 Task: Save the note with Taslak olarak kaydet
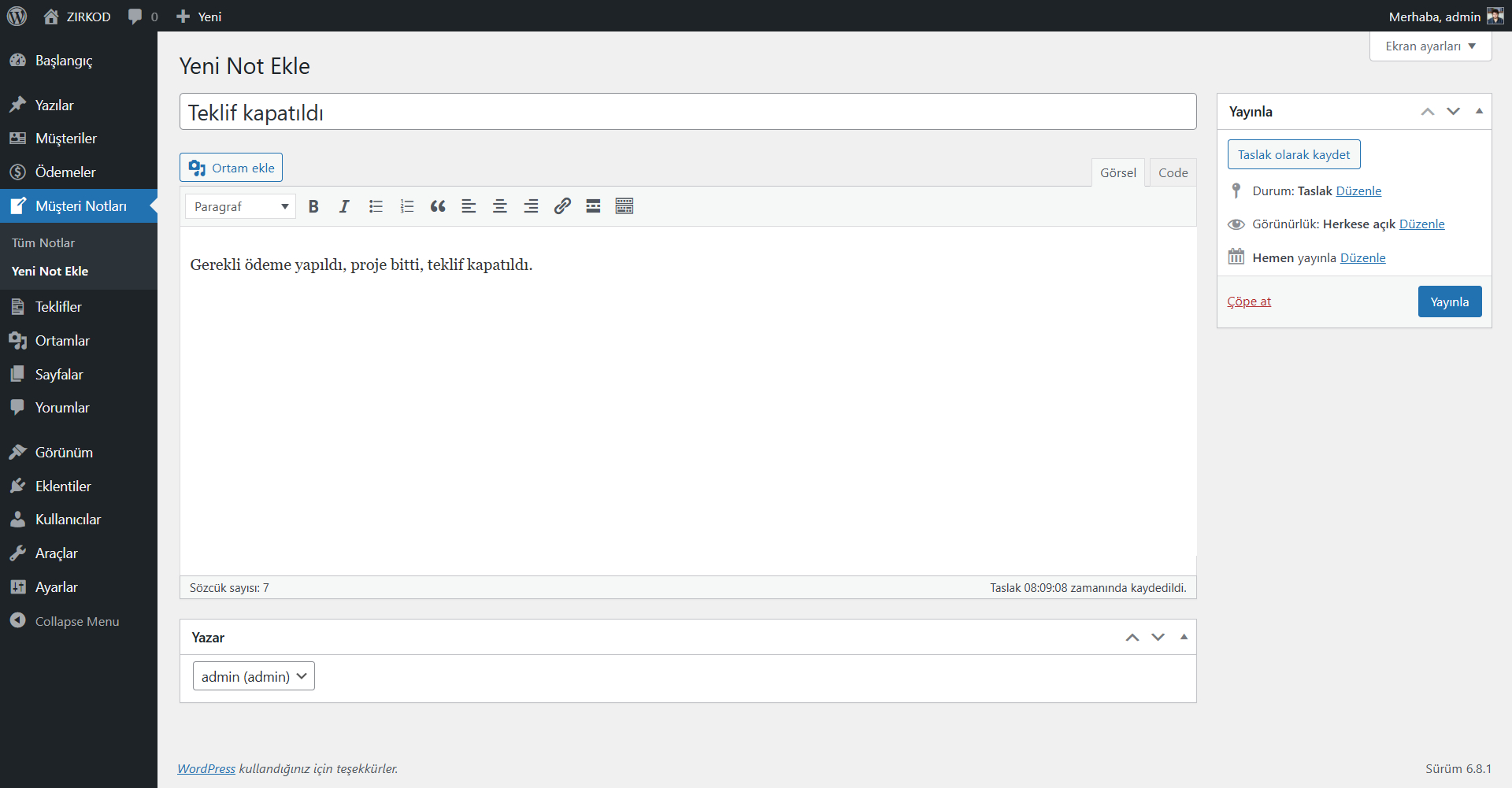click(x=1293, y=154)
